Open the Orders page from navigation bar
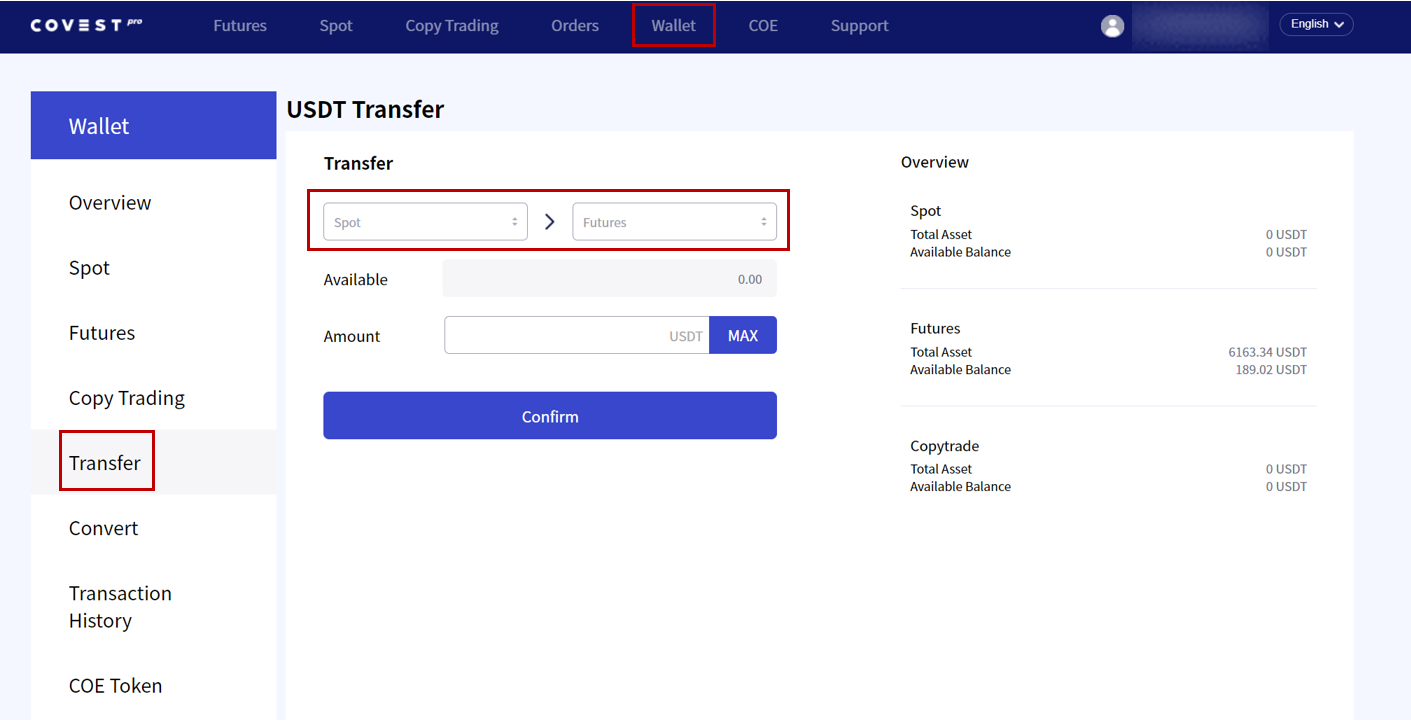The image size is (1411, 721). (575, 26)
